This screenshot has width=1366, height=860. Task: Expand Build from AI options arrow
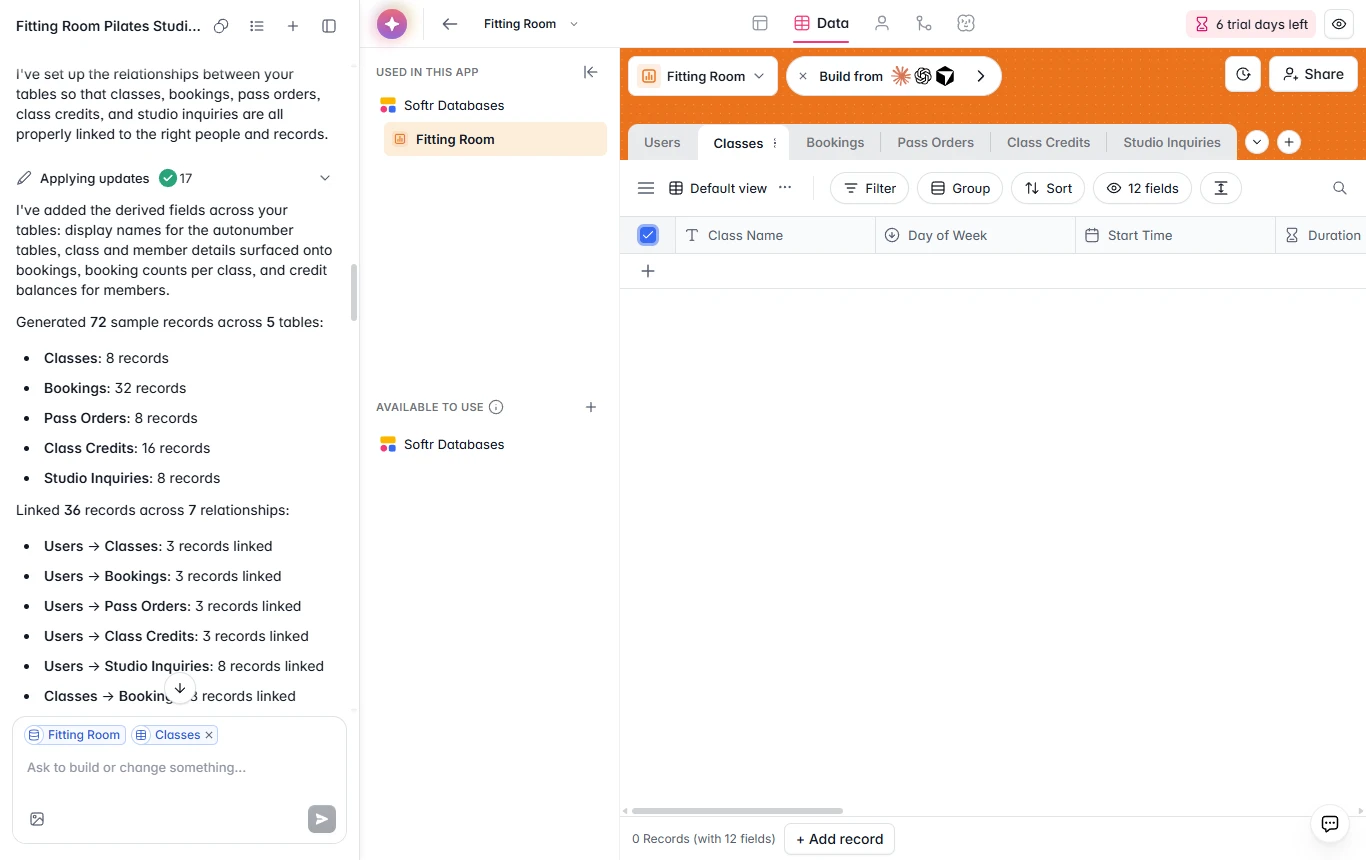point(981,76)
